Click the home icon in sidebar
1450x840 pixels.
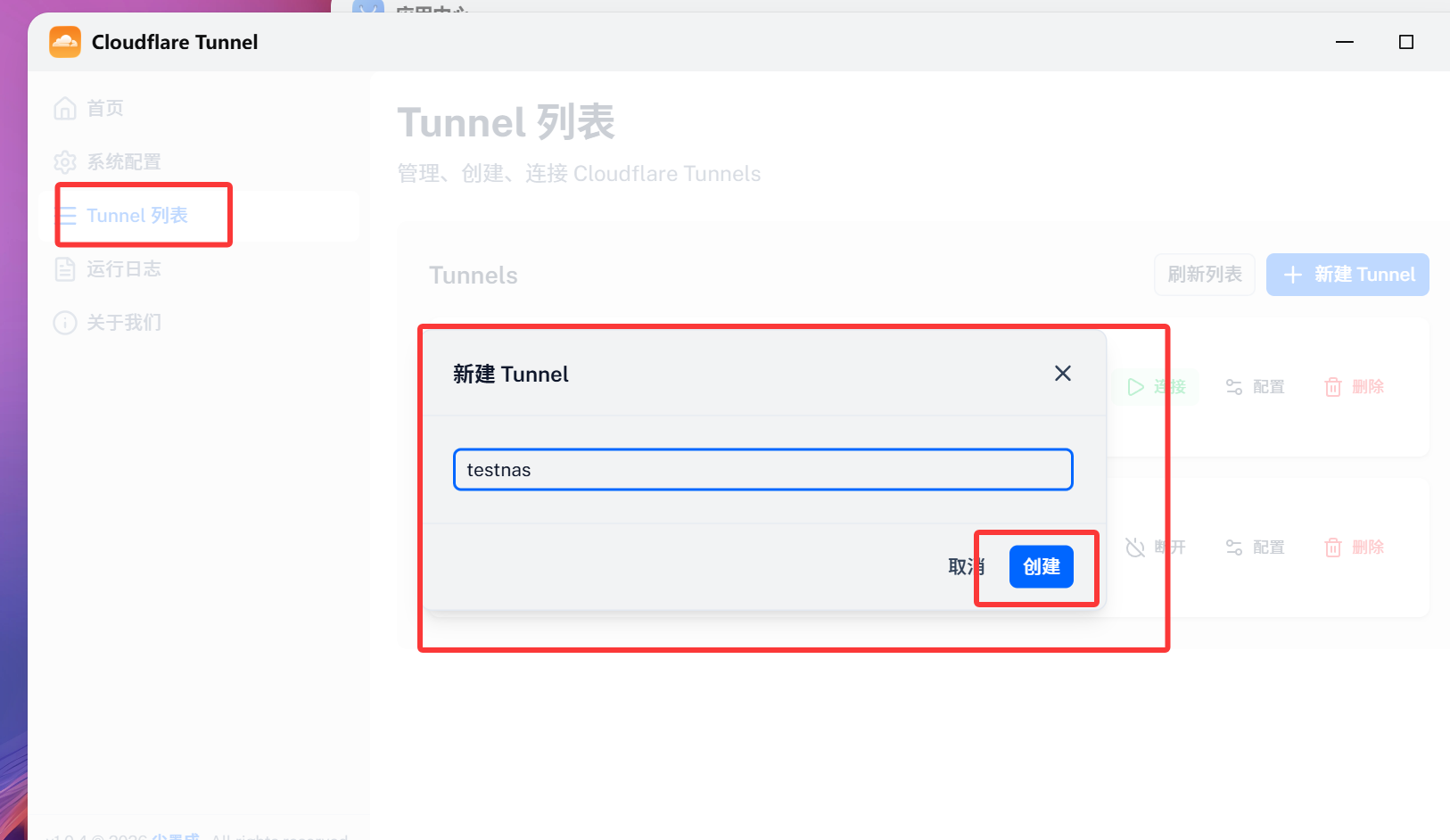coord(65,108)
